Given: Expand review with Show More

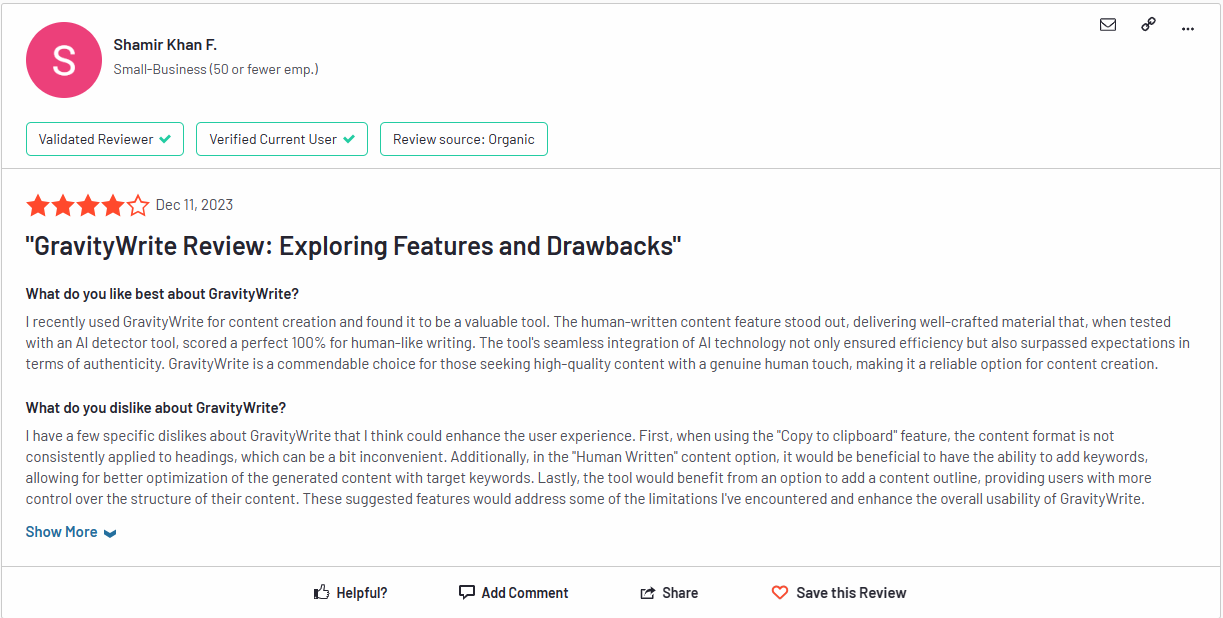Looking at the screenshot, I should pyautogui.click(x=62, y=532).
